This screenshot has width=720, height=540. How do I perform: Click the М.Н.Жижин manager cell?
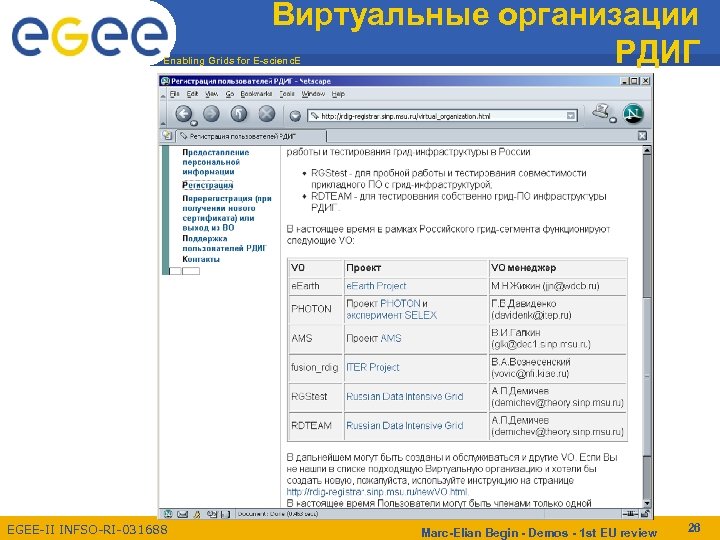[557, 286]
